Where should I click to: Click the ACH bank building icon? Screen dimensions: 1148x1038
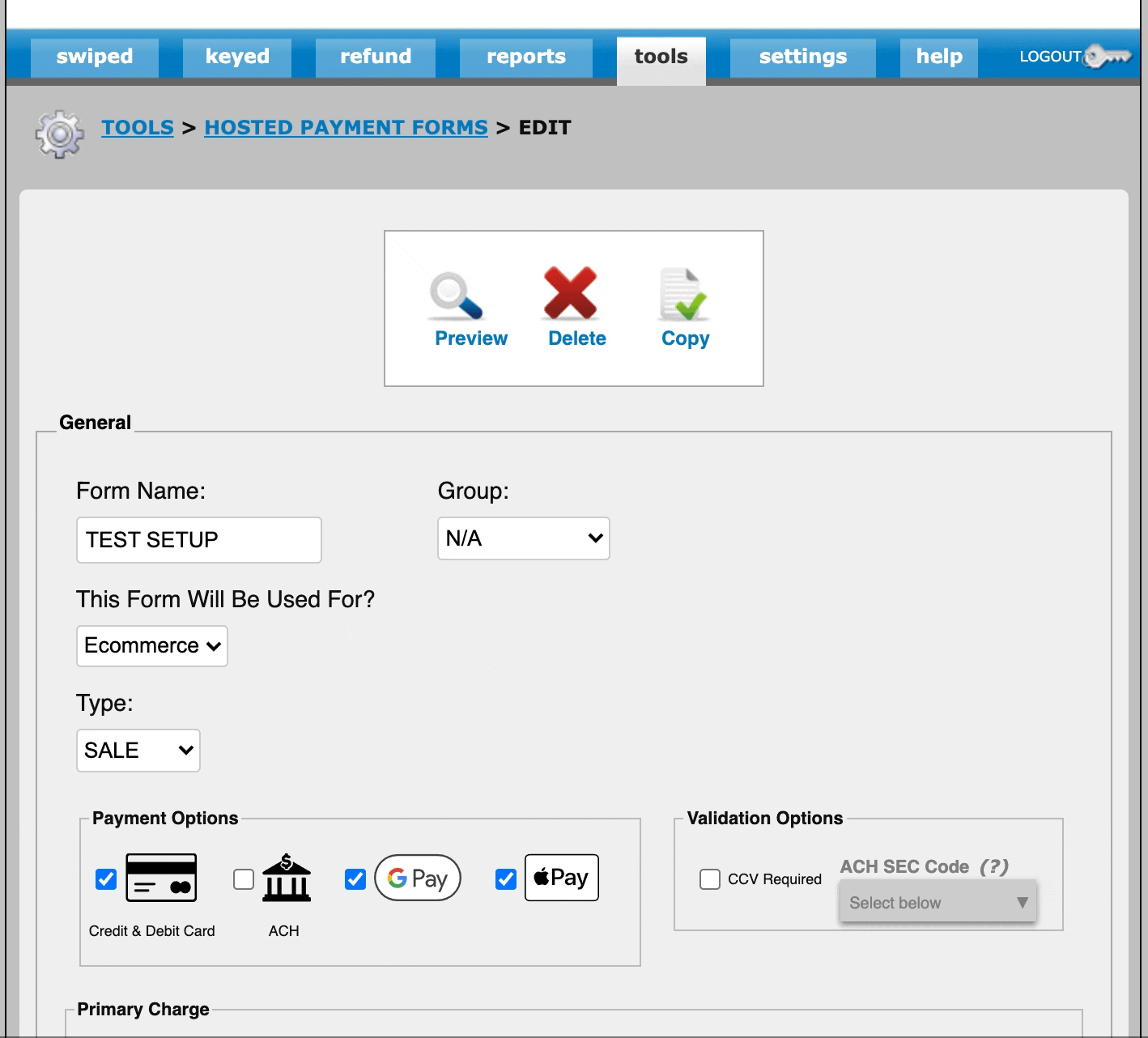point(286,878)
